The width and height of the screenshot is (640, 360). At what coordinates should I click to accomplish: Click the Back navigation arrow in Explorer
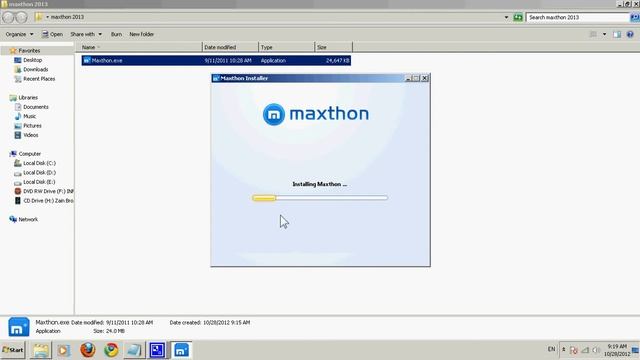(8, 17)
